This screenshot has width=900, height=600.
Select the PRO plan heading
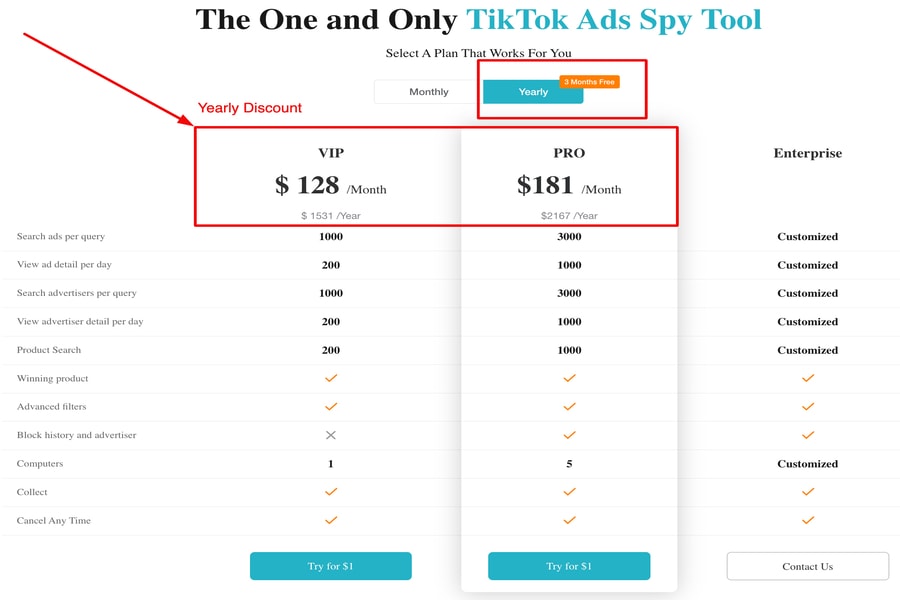tap(569, 154)
